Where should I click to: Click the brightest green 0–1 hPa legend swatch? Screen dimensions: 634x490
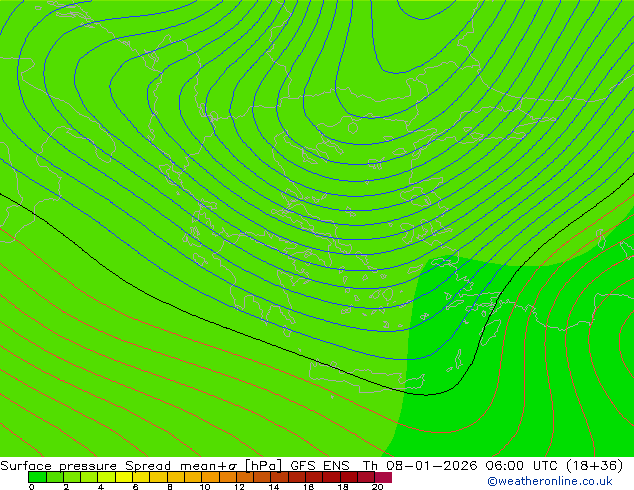pos(37,477)
